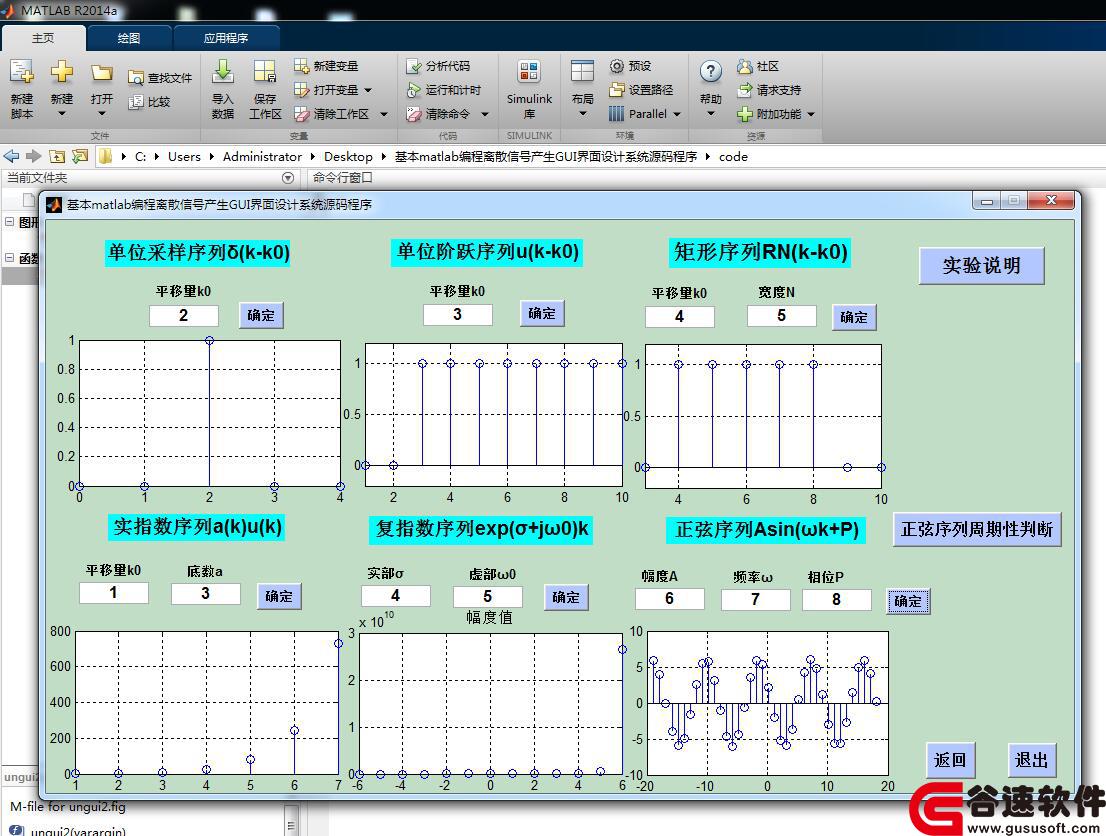Open Current Folder panel actions dropdown
Screen dimensions: 1106x836
[287, 178]
